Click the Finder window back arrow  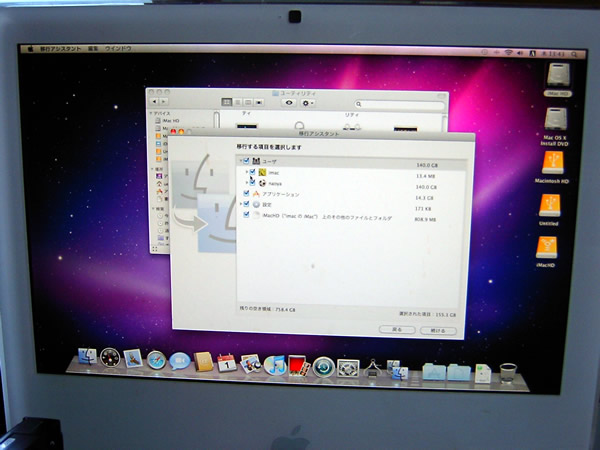coord(155,101)
